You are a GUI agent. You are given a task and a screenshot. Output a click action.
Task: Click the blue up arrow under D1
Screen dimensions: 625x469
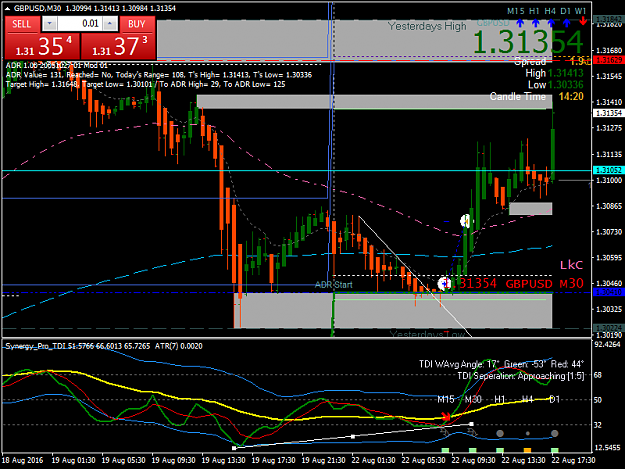point(566,23)
